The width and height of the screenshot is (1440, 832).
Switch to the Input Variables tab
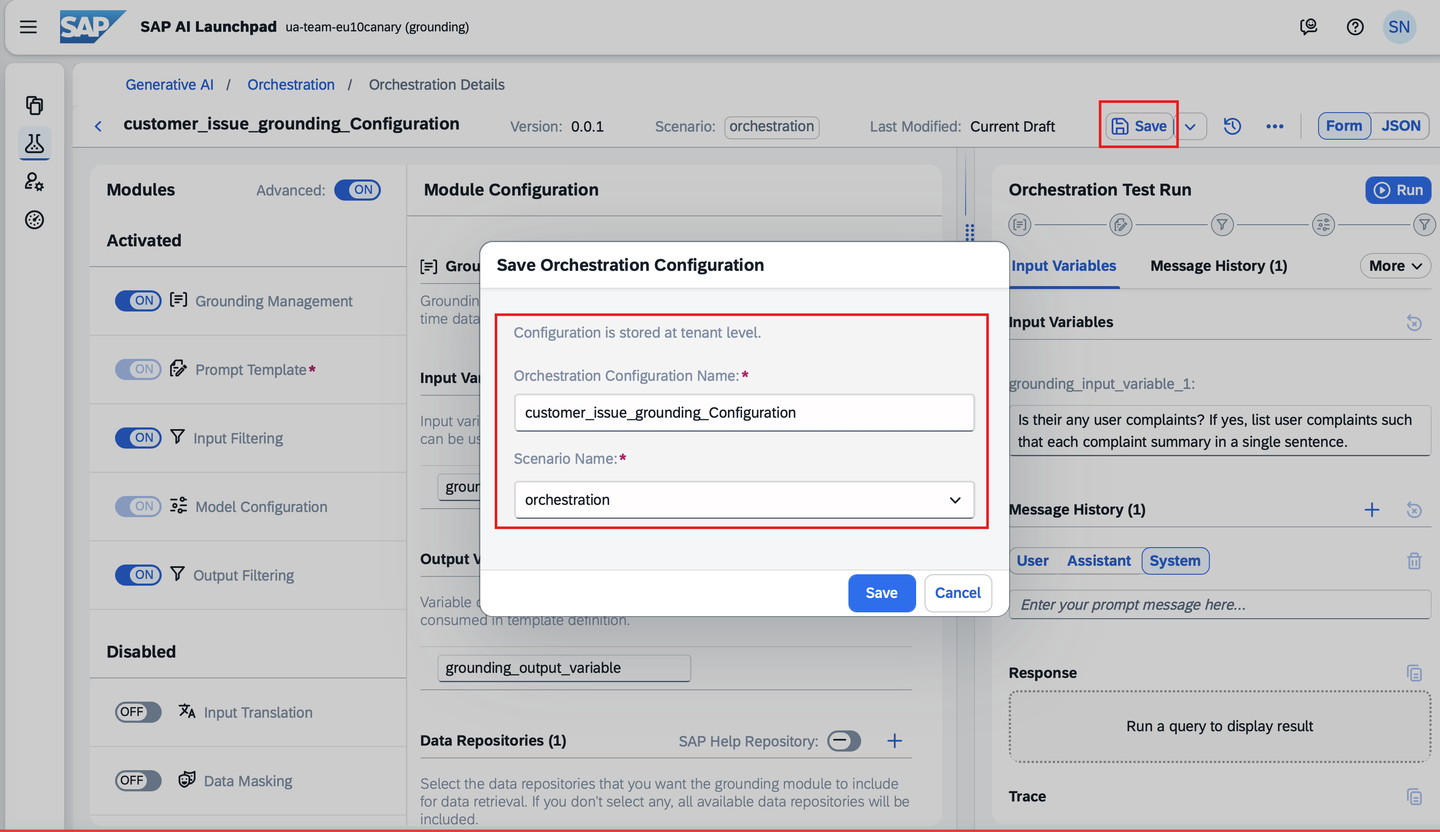click(x=1063, y=266)
